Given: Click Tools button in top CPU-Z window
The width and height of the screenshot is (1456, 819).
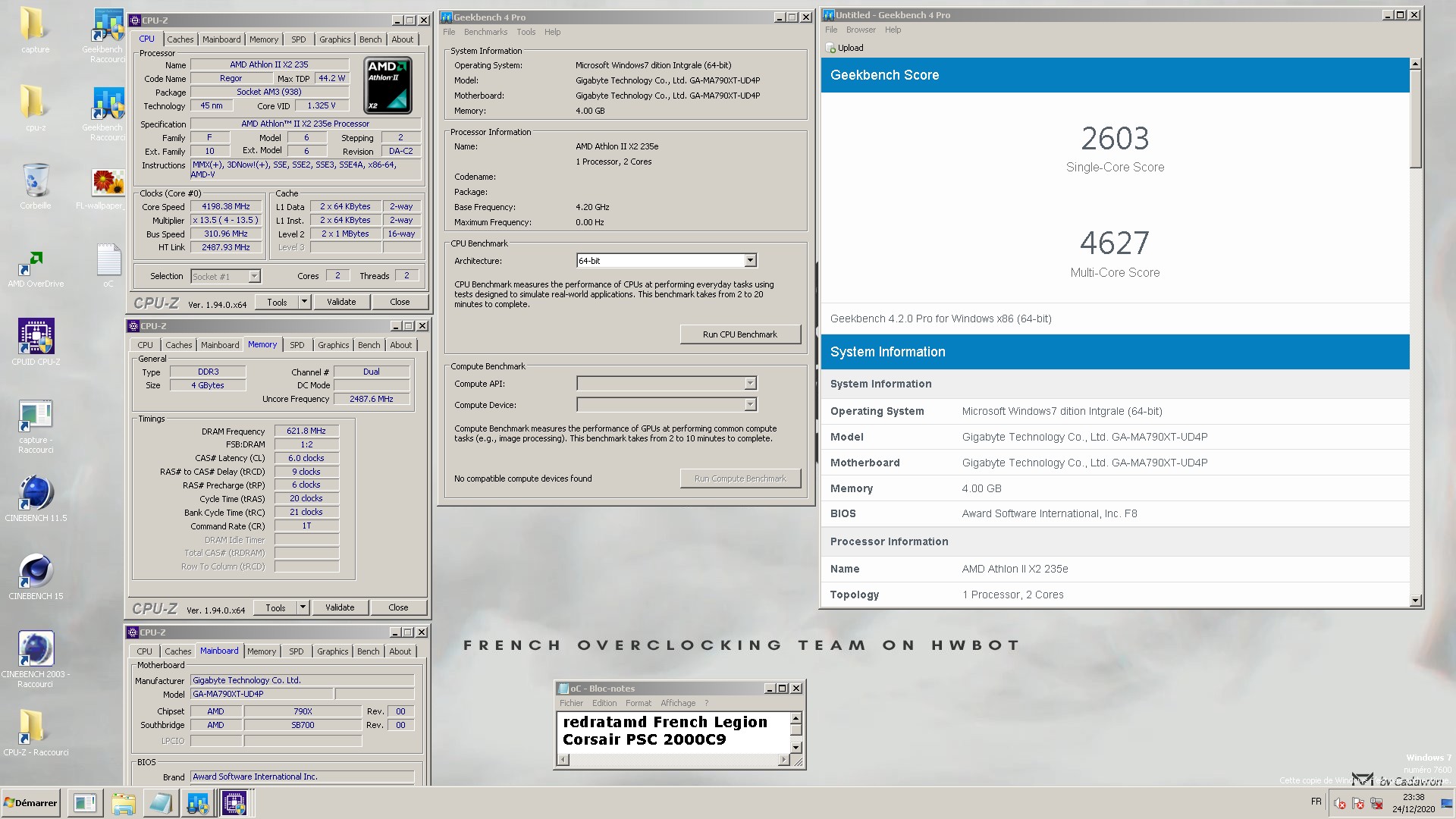Looking at the screenshot, I should [277, 302].
